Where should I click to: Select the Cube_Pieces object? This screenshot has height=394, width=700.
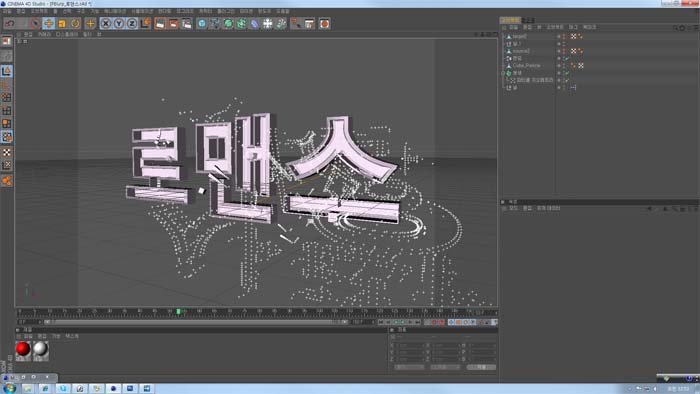(x=526, y=65)
